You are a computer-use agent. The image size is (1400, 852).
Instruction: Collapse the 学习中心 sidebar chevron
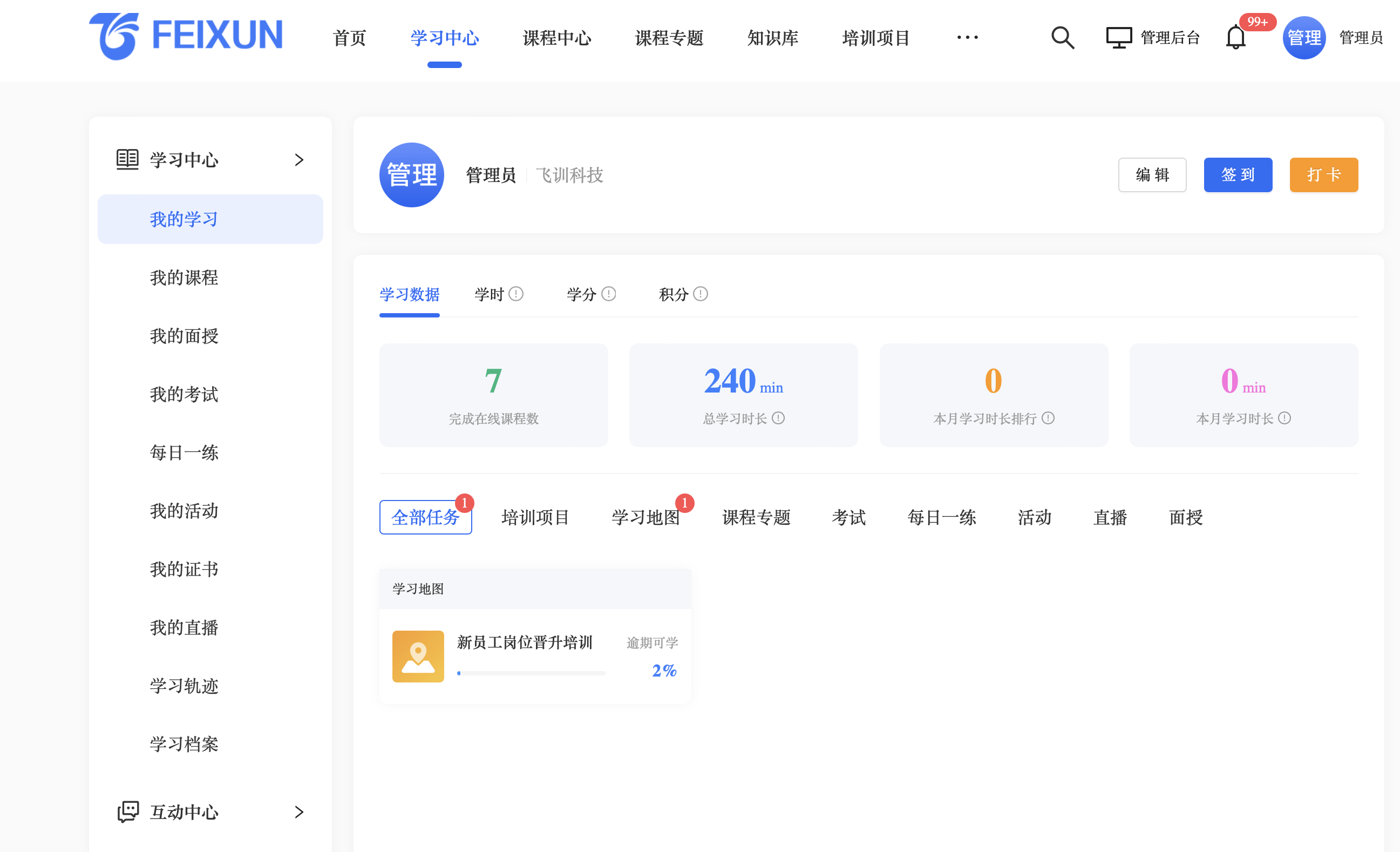(x=300, y=160)
